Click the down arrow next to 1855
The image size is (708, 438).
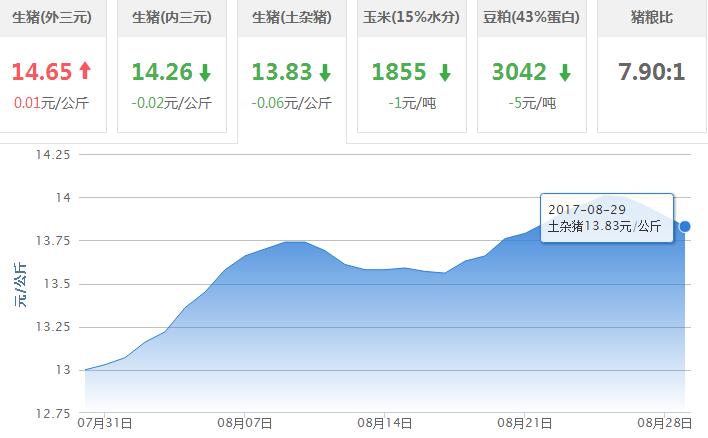coord(444,72)
